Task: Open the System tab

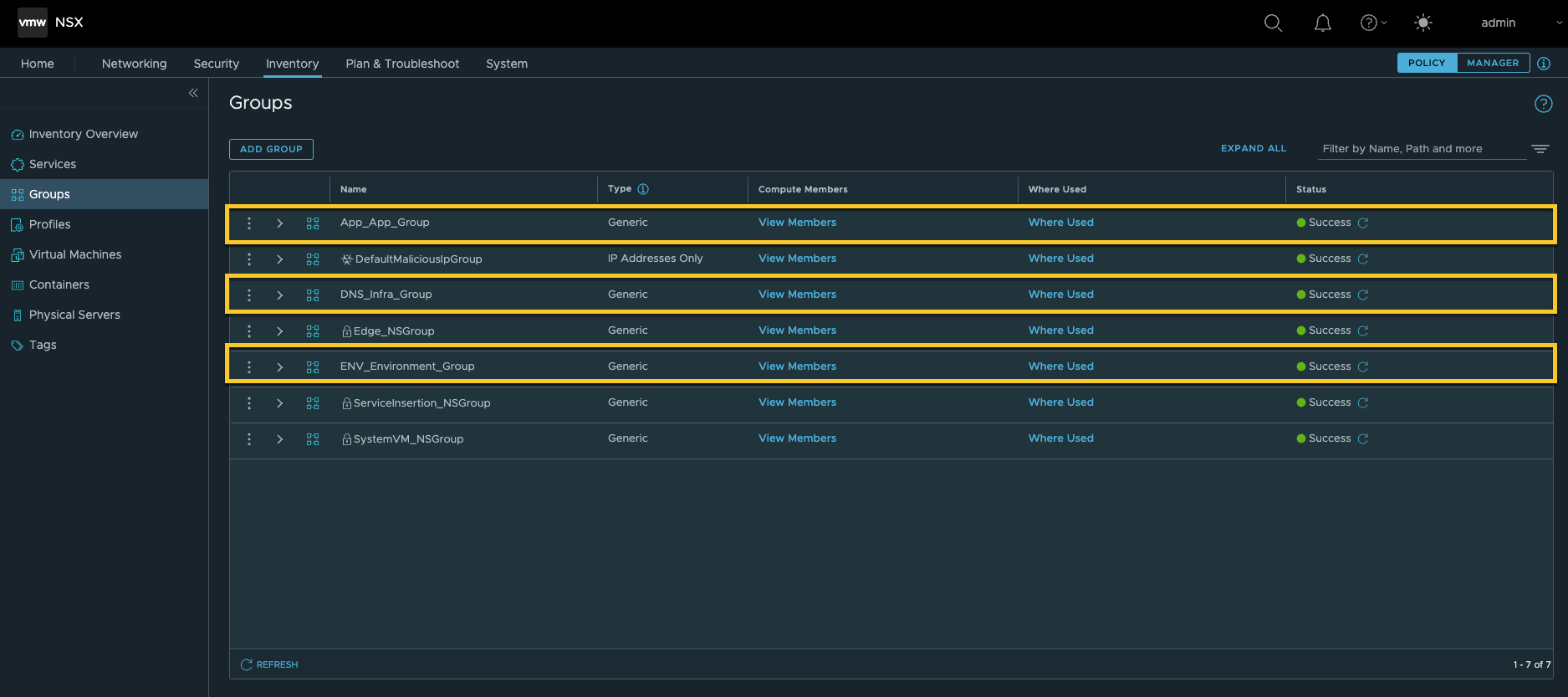Action: tap(507, 64)
